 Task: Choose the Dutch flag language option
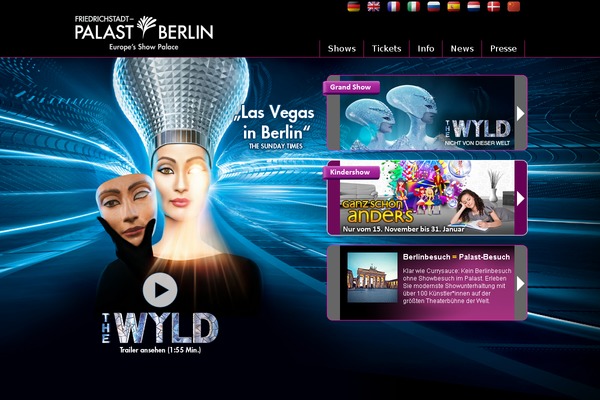474,7
